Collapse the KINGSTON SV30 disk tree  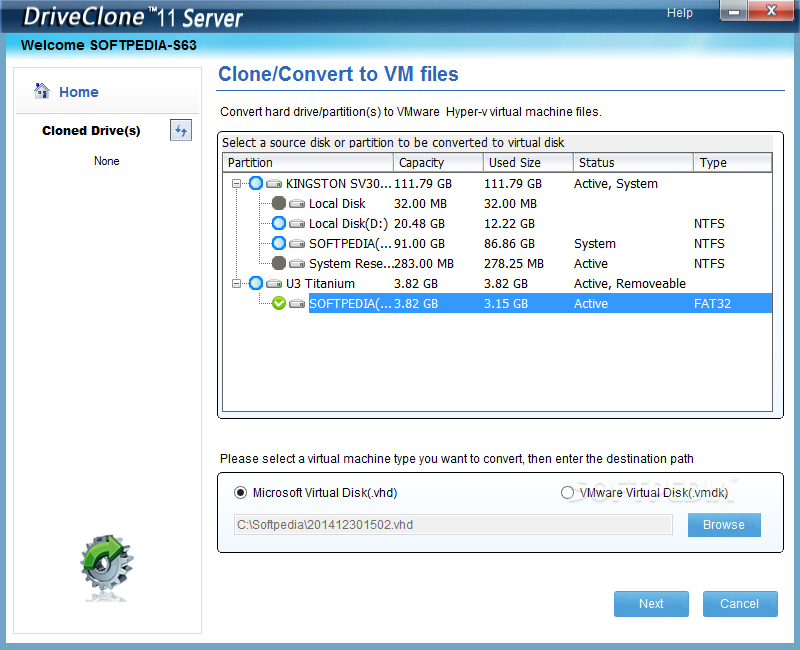click(x=236, y=183)
